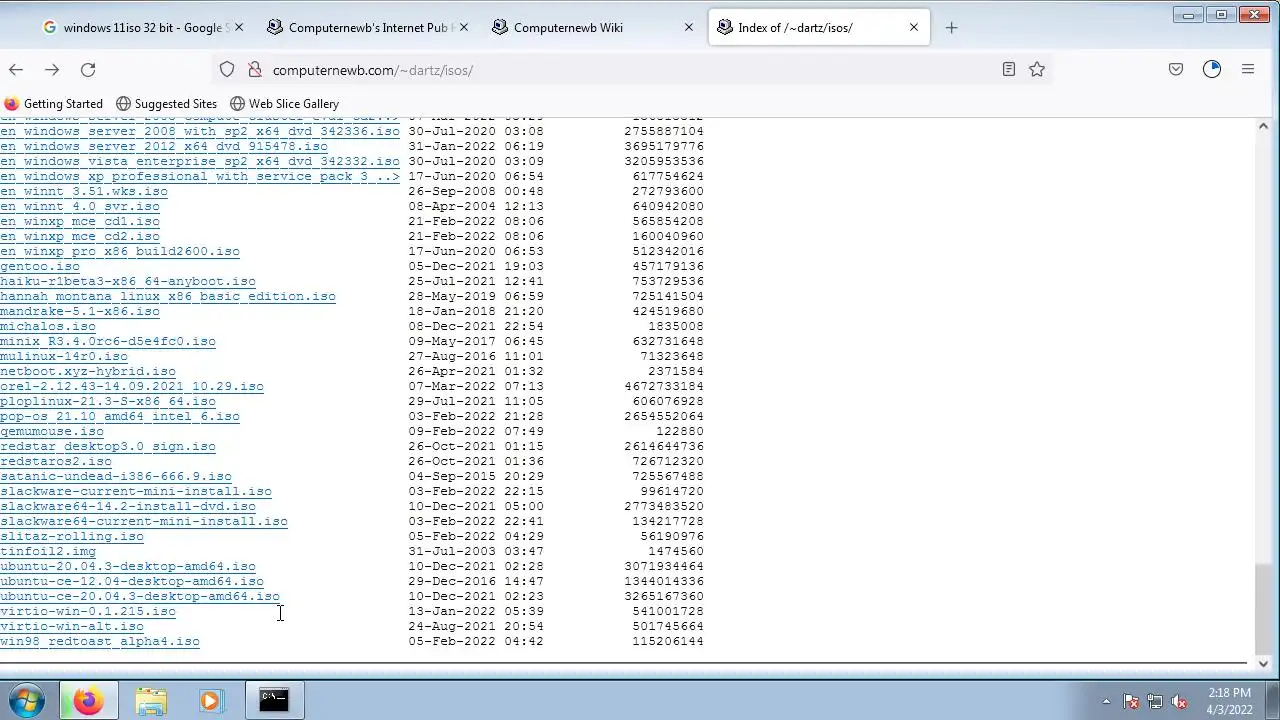Download win98_redtoast_alpha4.iso
Image resolution: width=1280 pixels, height=720 pixels.
pos(100,641)
